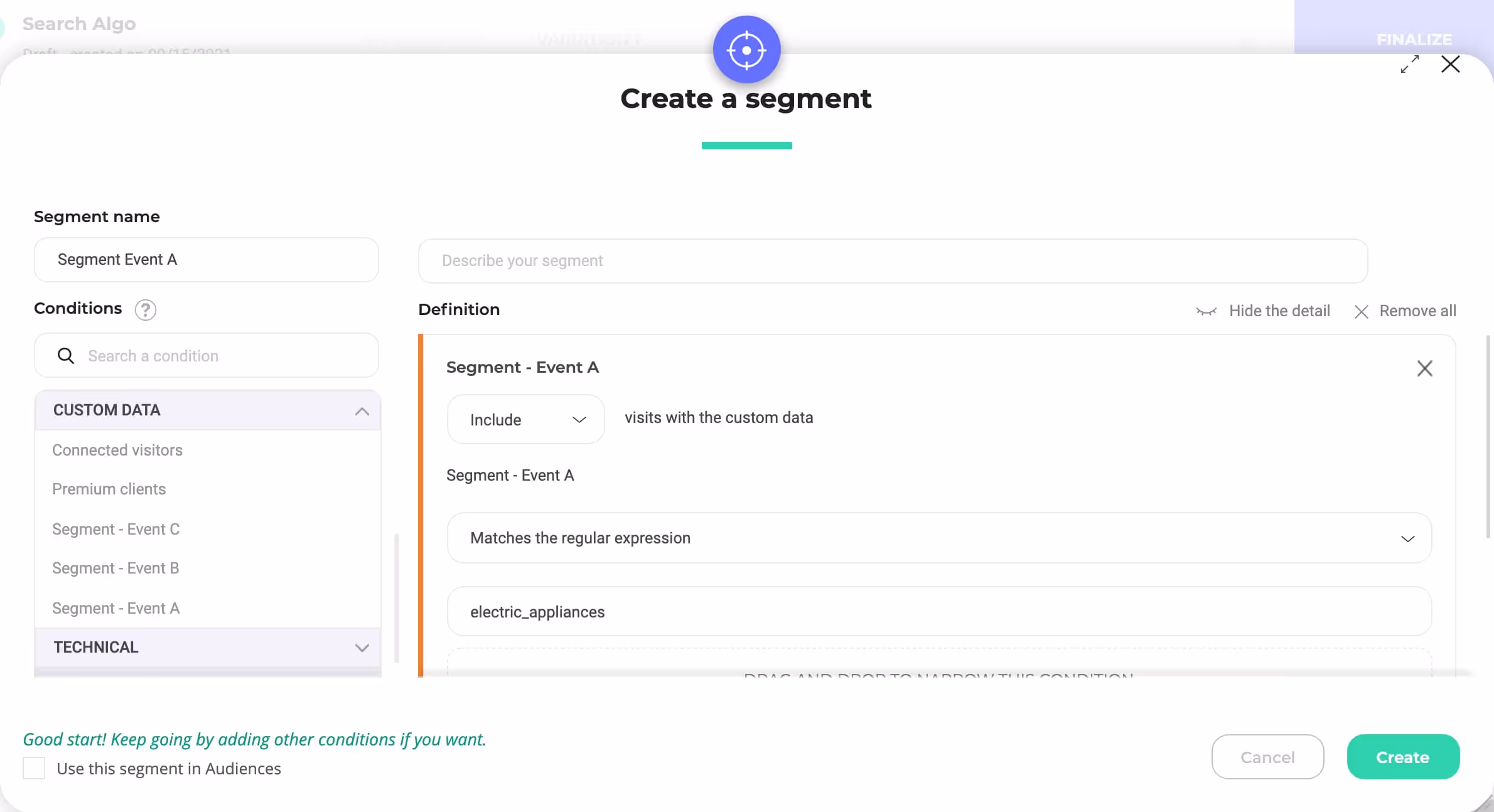Viewport: 1494px width, 812px height.
Task: Open the Include dropdown
Action: [x=525, y=419]
